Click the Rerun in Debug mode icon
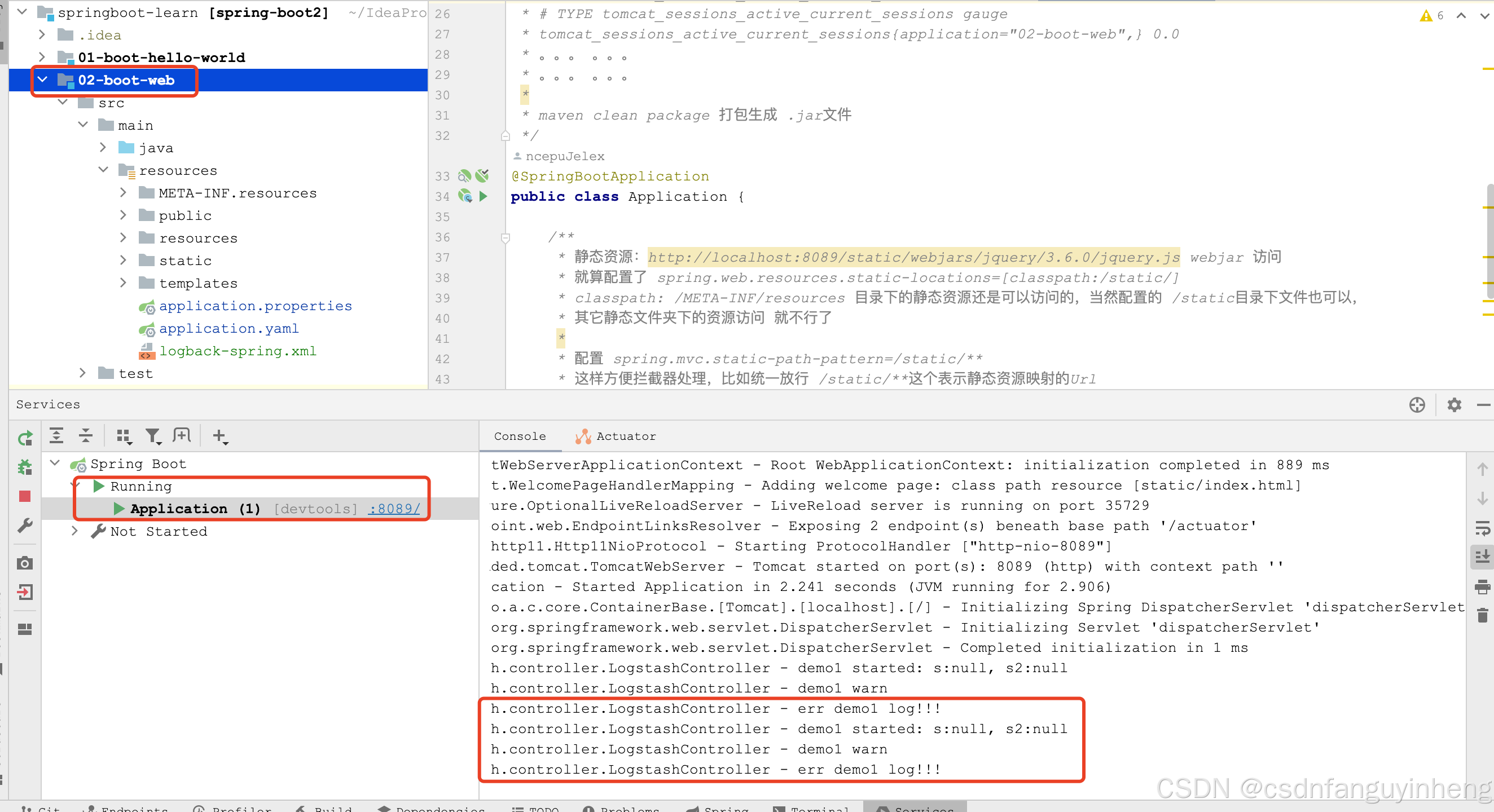Screen dimensions: 1494x812 (x=25, y=467)
